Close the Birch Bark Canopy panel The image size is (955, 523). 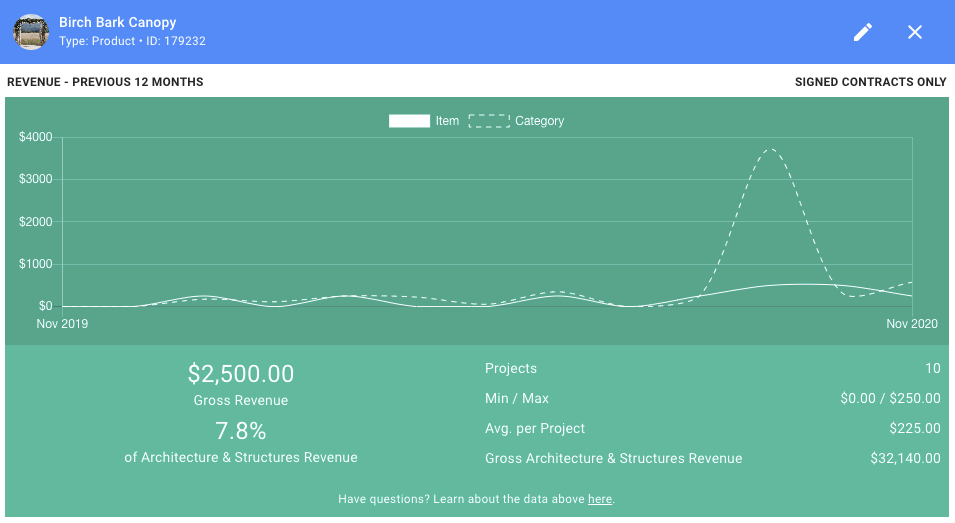(x=915, y=32)
